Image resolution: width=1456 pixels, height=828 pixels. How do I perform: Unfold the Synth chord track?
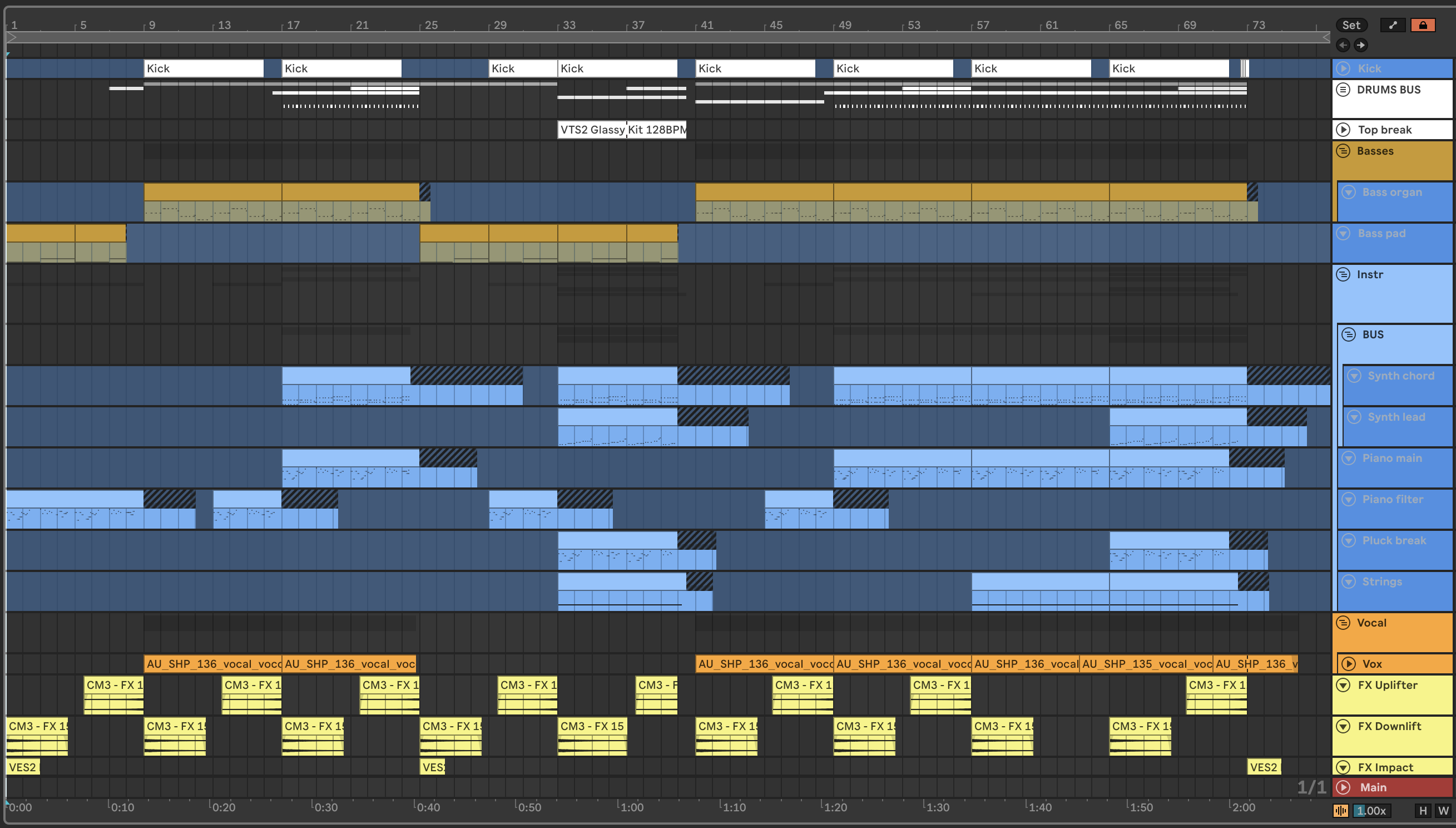click(x=1354, y=376)
